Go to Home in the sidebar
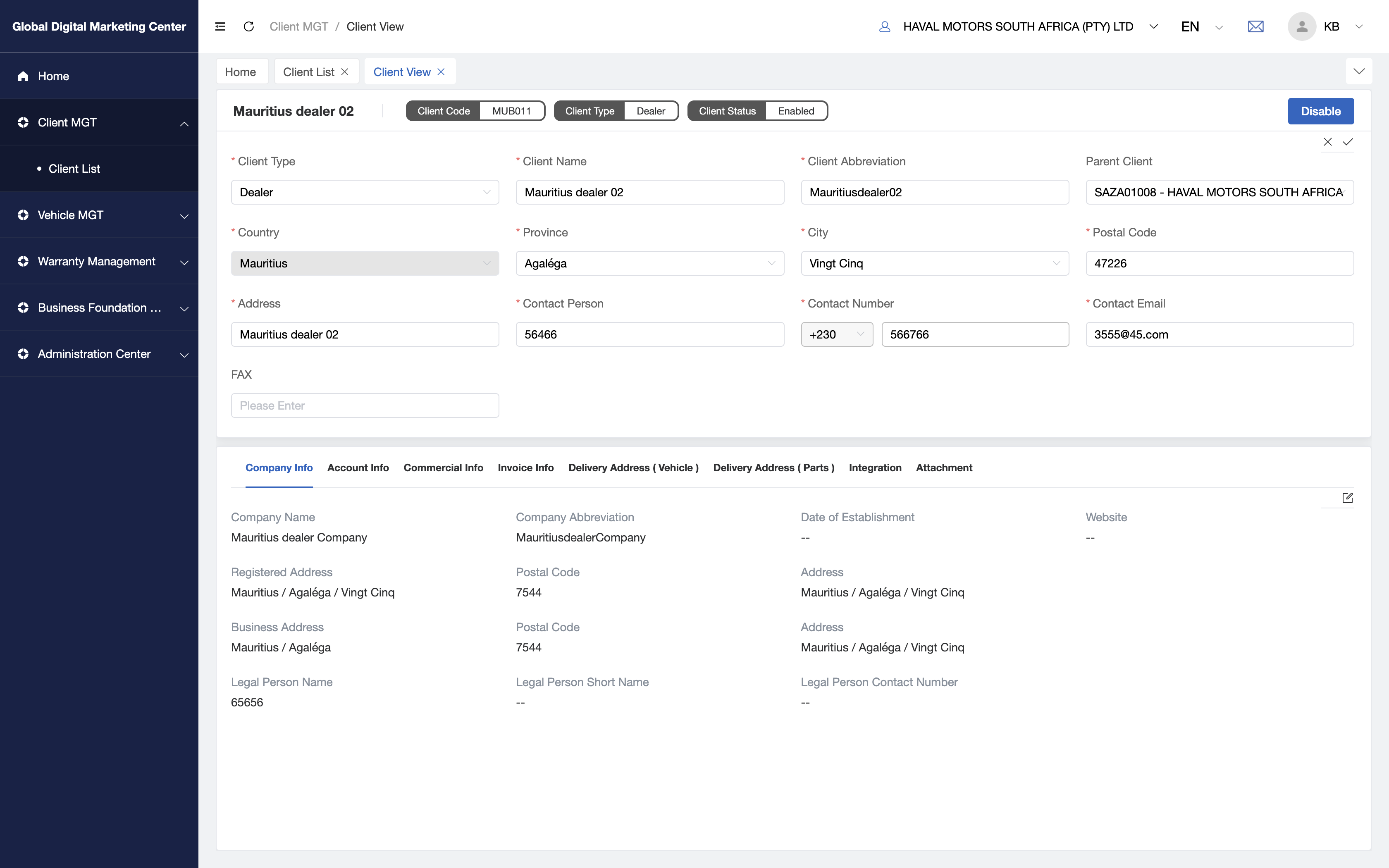The width and height of the screenshot is (1389, 868). tap(53, 76)
